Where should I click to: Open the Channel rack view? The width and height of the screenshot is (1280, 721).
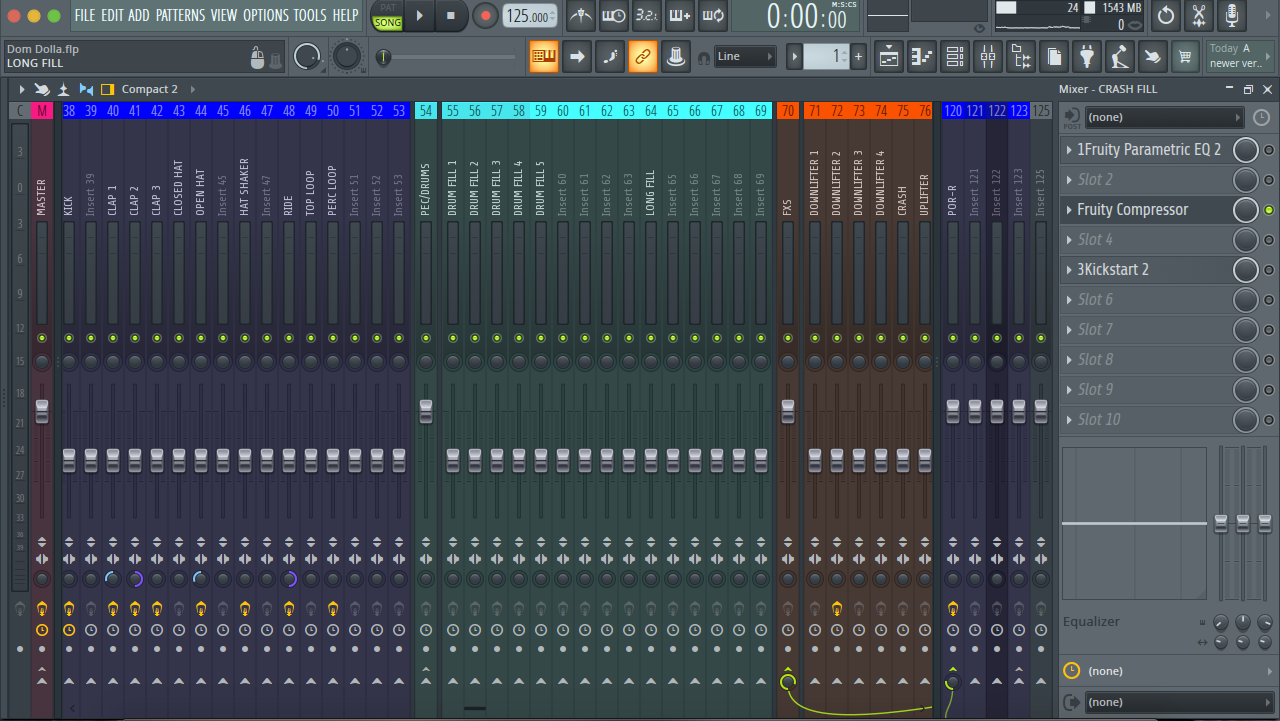coord(955,57)
